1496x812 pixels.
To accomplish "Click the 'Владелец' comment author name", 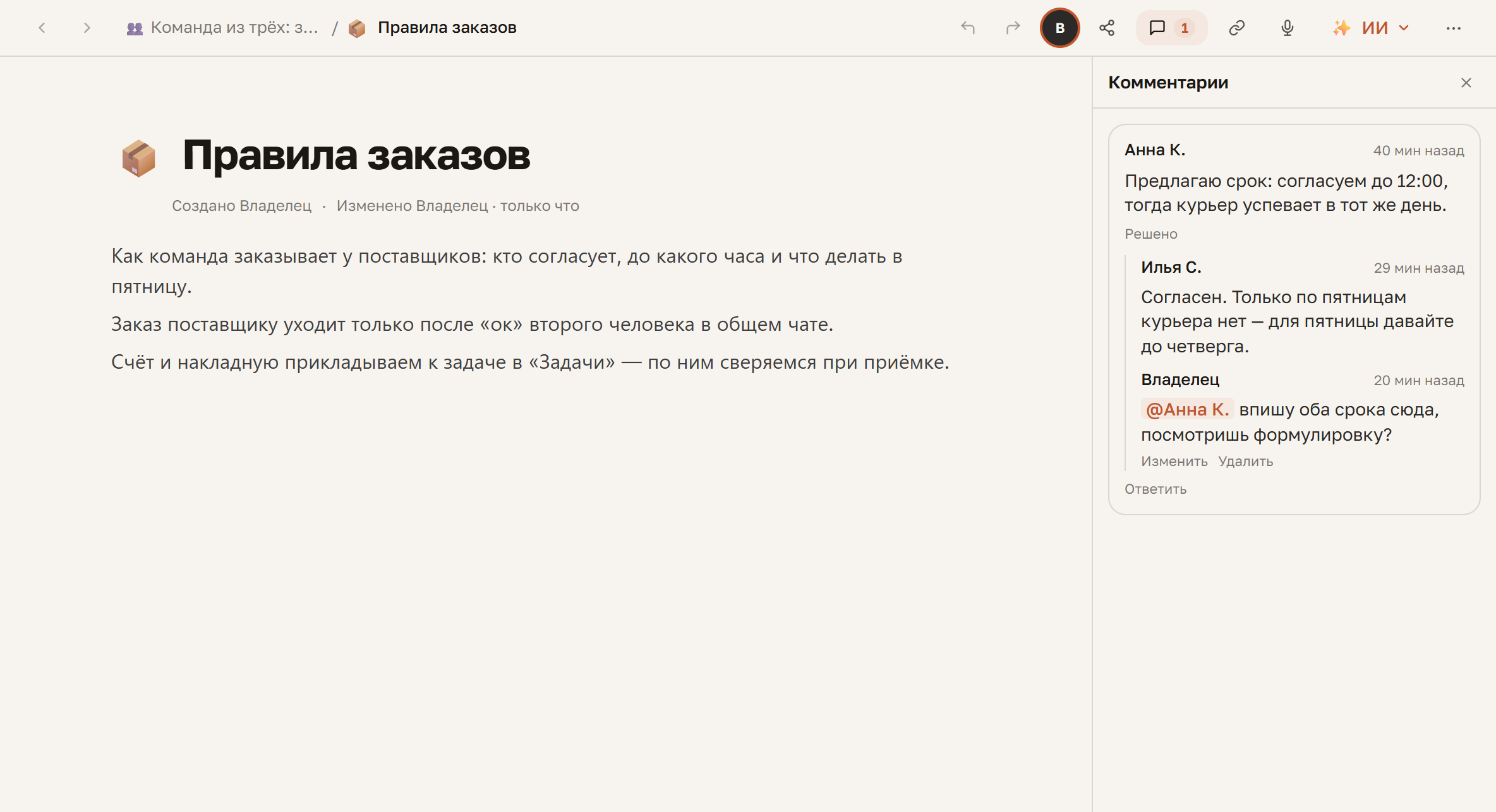I will (x=1180, y=380).
